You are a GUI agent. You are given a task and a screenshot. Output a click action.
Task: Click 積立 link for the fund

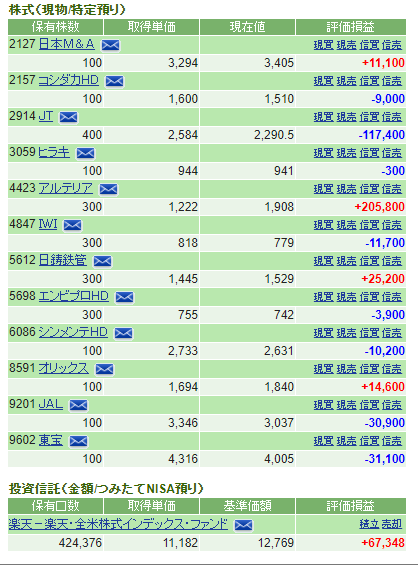click(369, 524)
